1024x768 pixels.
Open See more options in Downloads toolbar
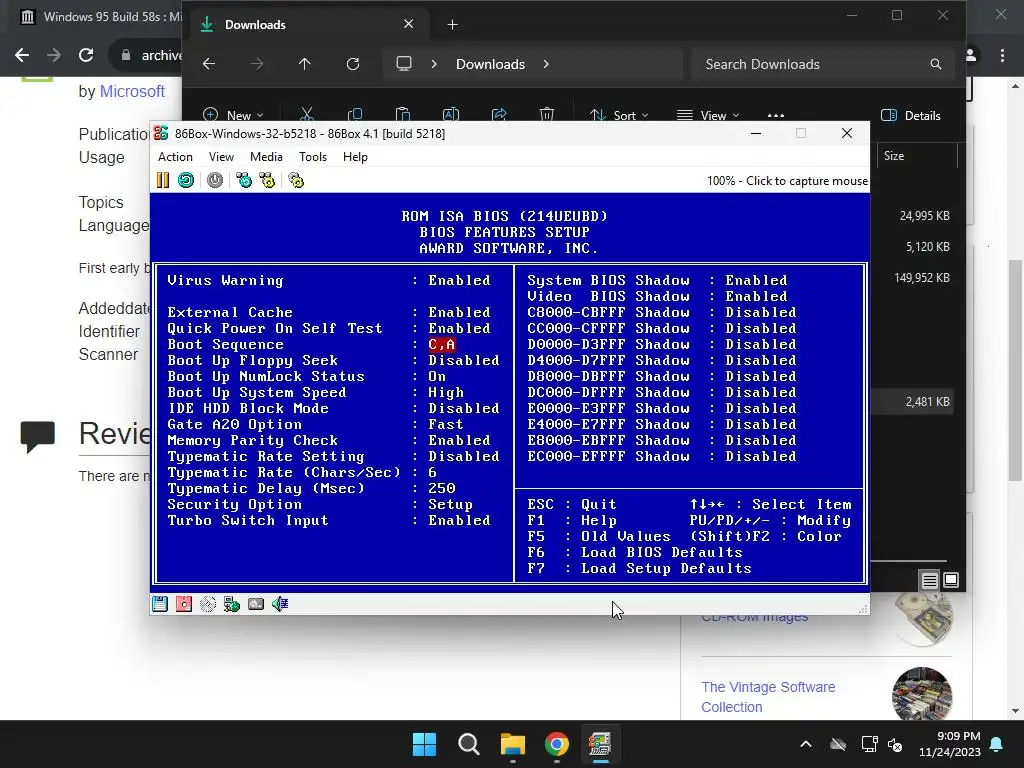click(x=776, y=116)
